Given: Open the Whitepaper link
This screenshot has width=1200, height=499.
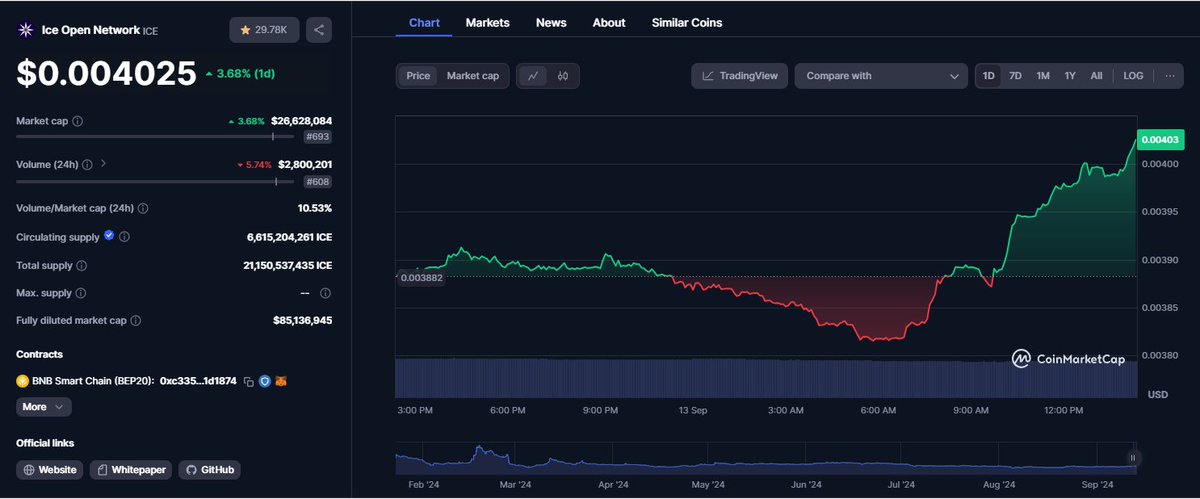Looking at the screenshot, I should click(131, 470).
